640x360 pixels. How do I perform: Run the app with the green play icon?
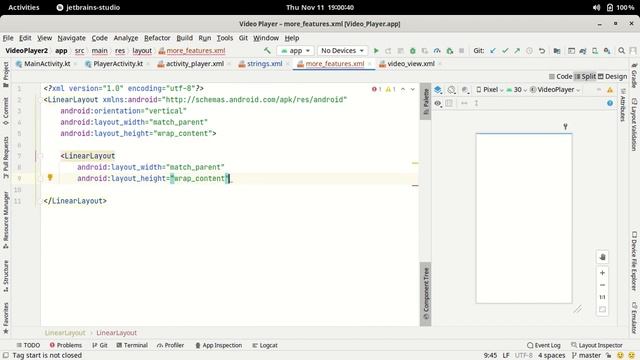[x=376, y=51]
